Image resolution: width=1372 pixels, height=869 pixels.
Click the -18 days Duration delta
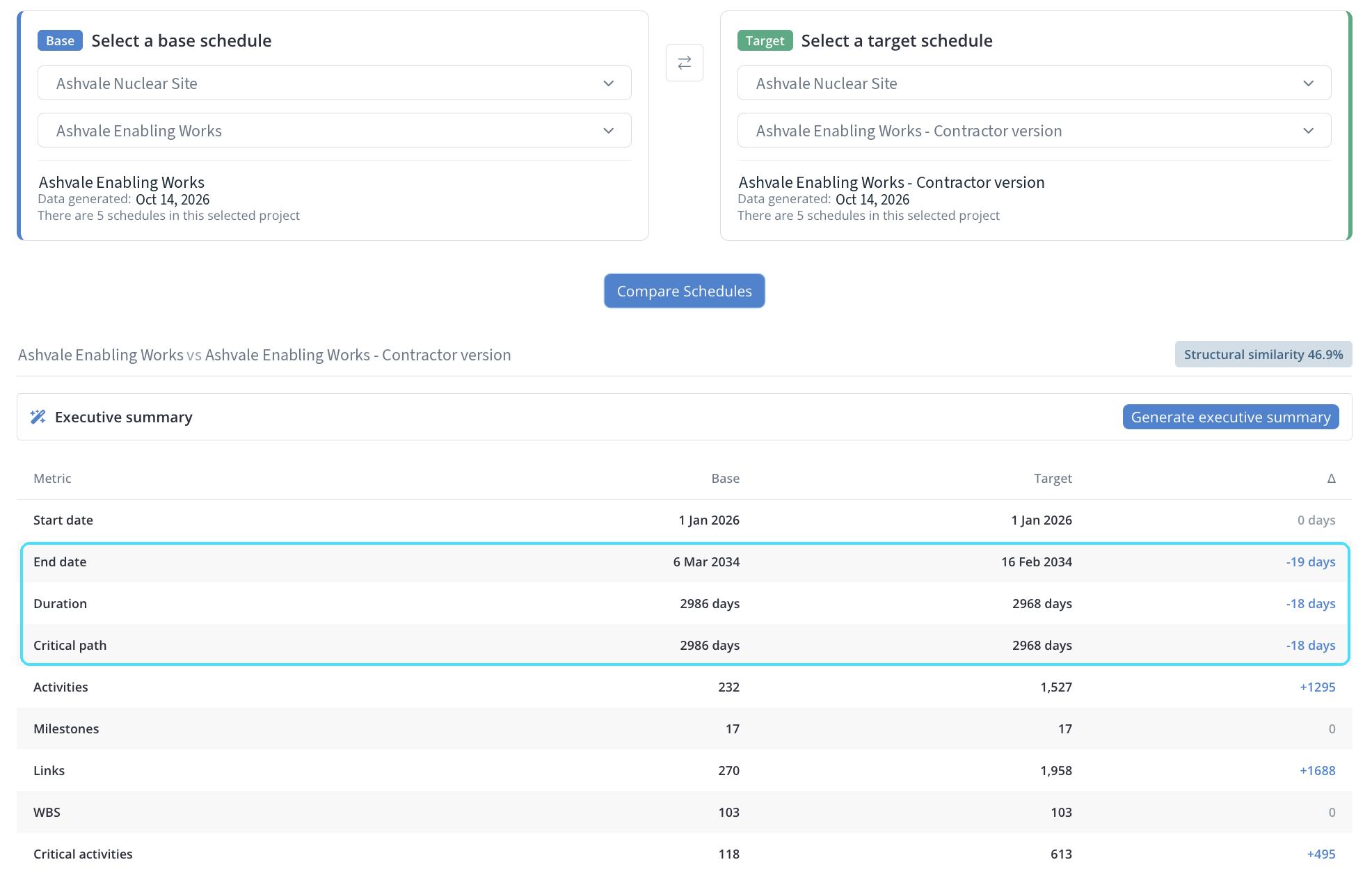point(1311,603)
